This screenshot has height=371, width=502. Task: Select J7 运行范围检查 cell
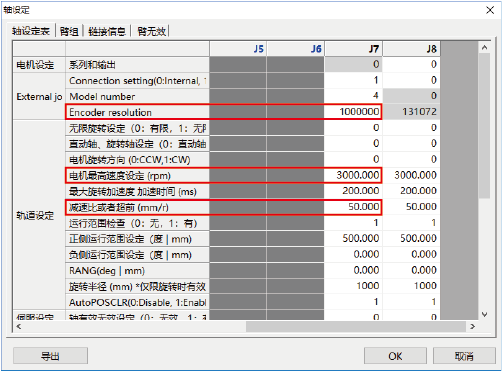(353, 223)
